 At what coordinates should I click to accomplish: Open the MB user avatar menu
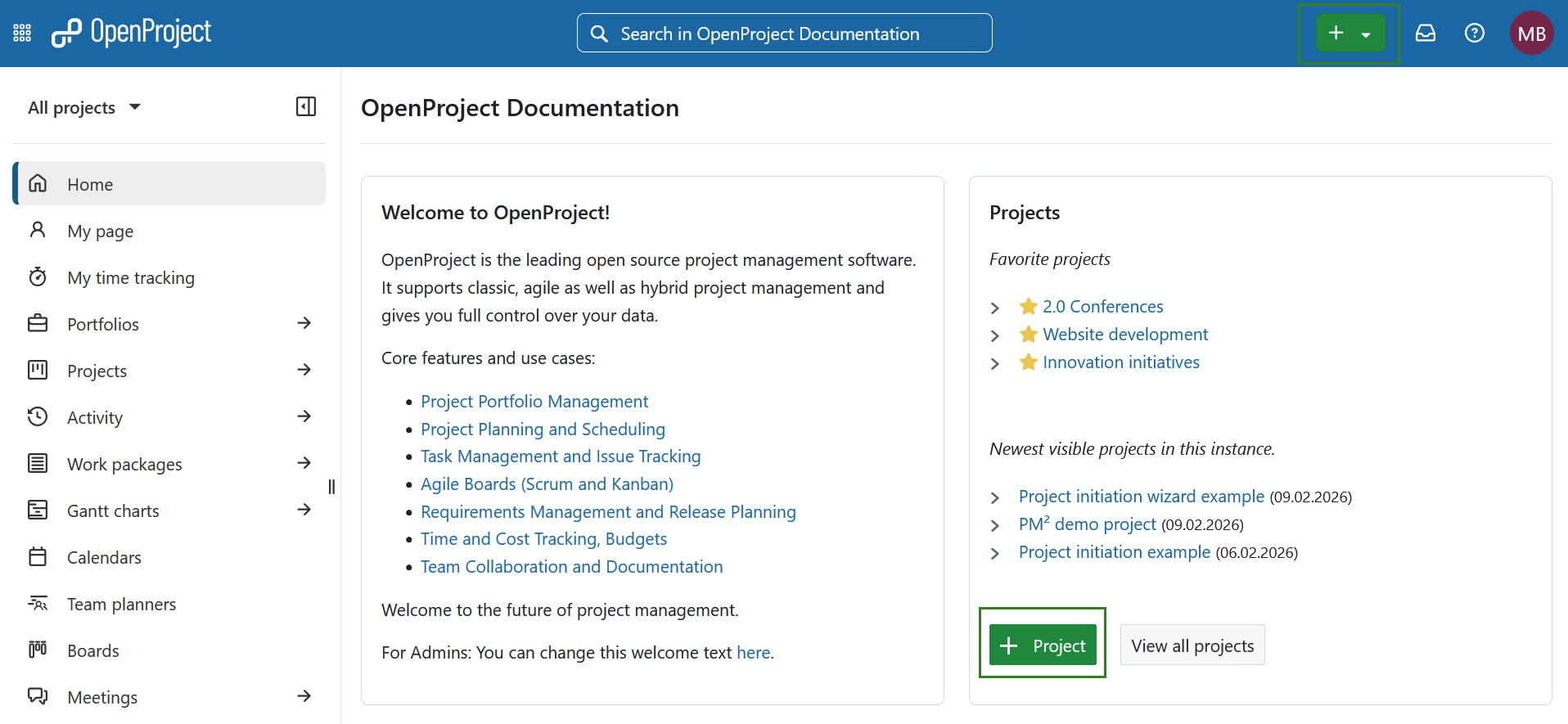point(1531,33)
